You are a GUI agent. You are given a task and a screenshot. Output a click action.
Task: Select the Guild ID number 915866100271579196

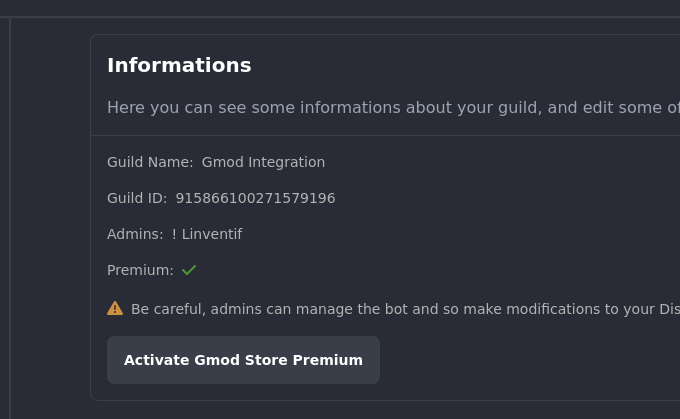[x=255, y=198]
